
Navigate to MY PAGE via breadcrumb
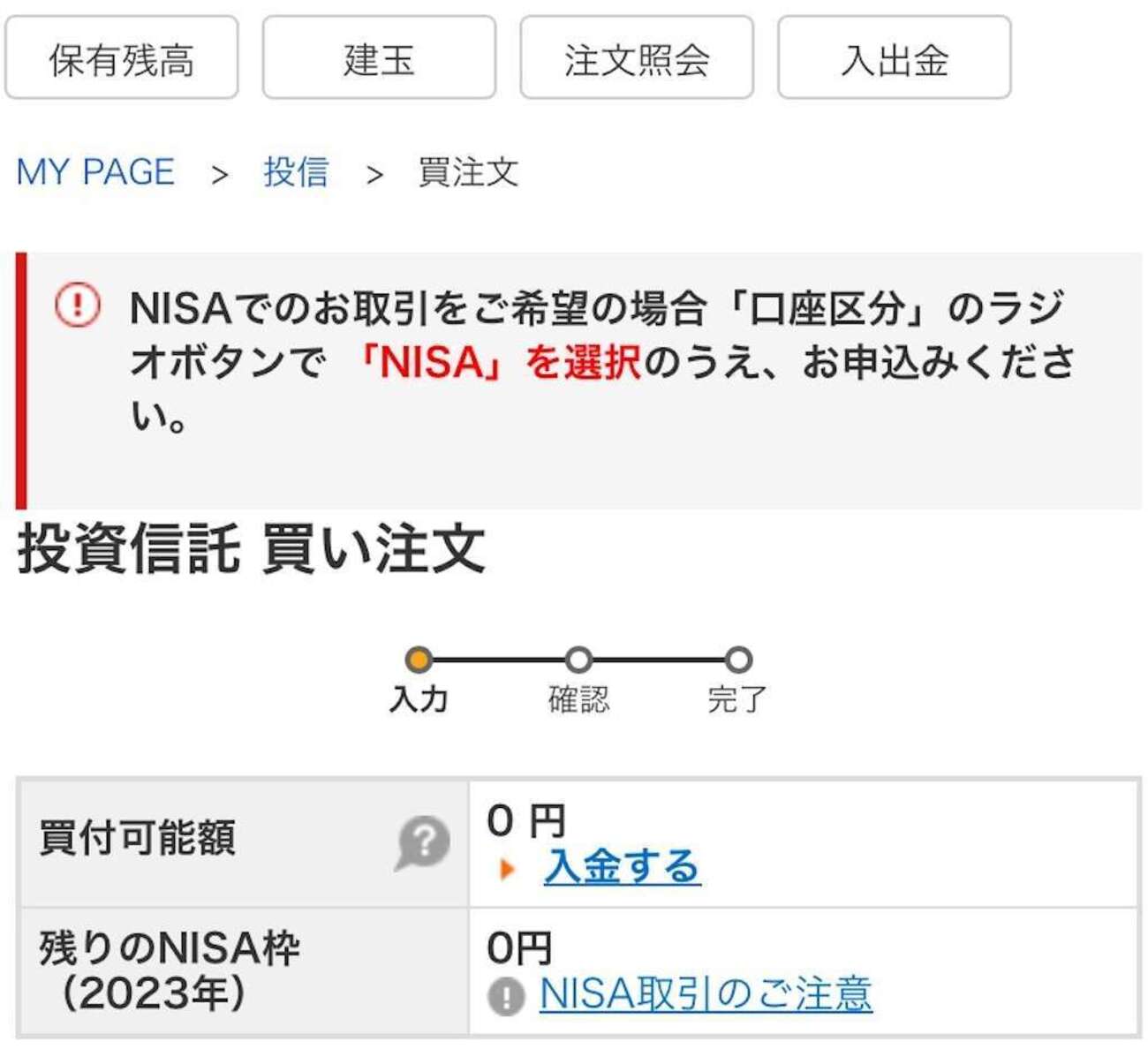(x=95, y=171)
